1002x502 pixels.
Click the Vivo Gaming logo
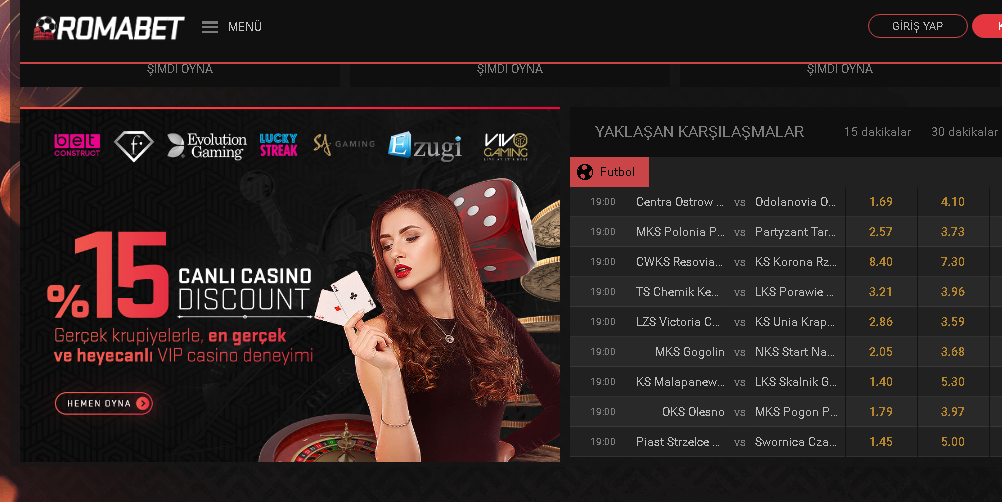click(x=505, y=146)
